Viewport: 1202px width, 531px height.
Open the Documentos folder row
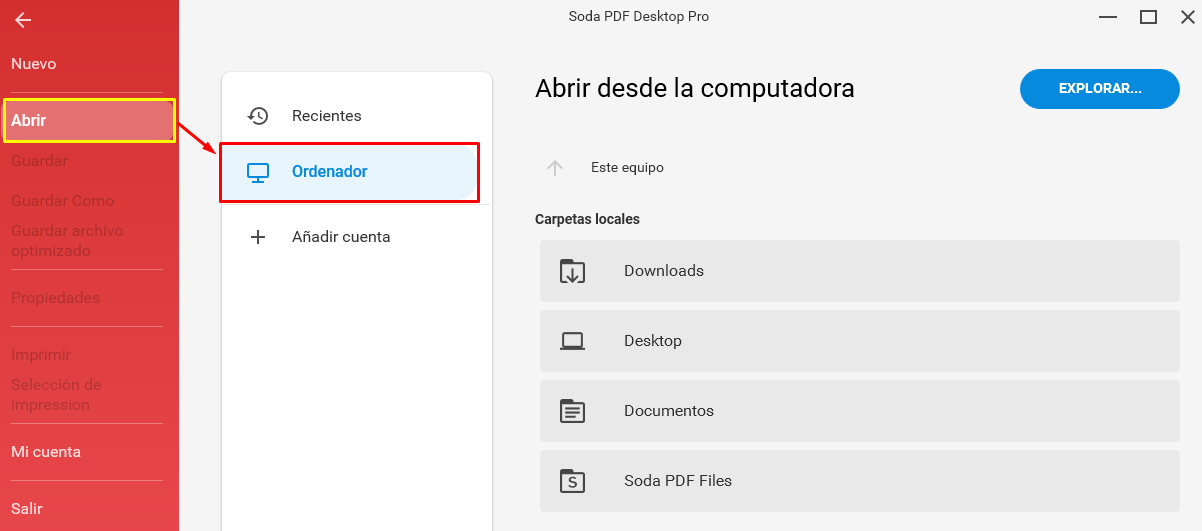click(860, 411)
